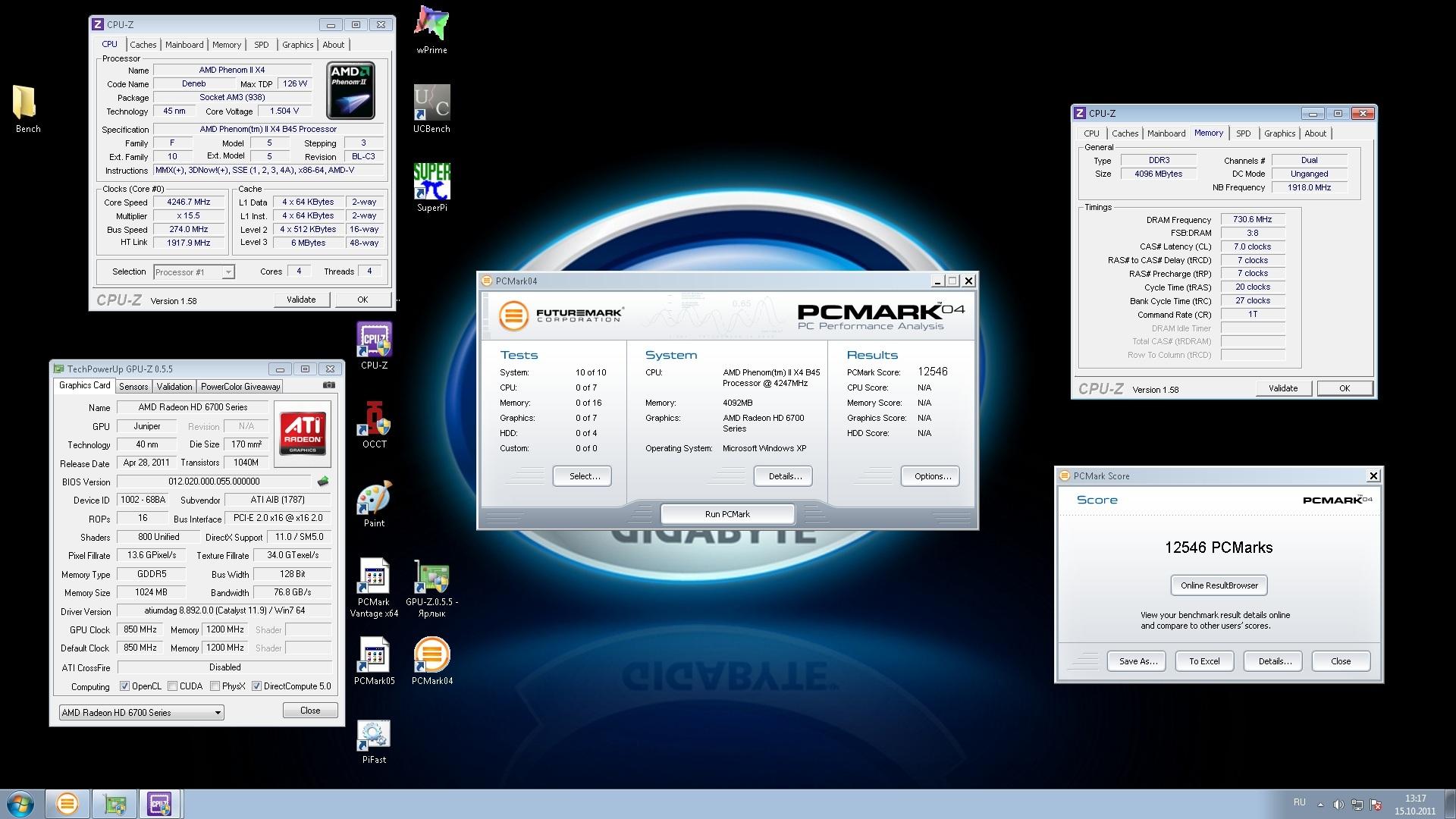The height and width of the screenshot is (819, 1456).
Task: Switch to Validation tab in GPU-Z
Action: tap(174, 387)
